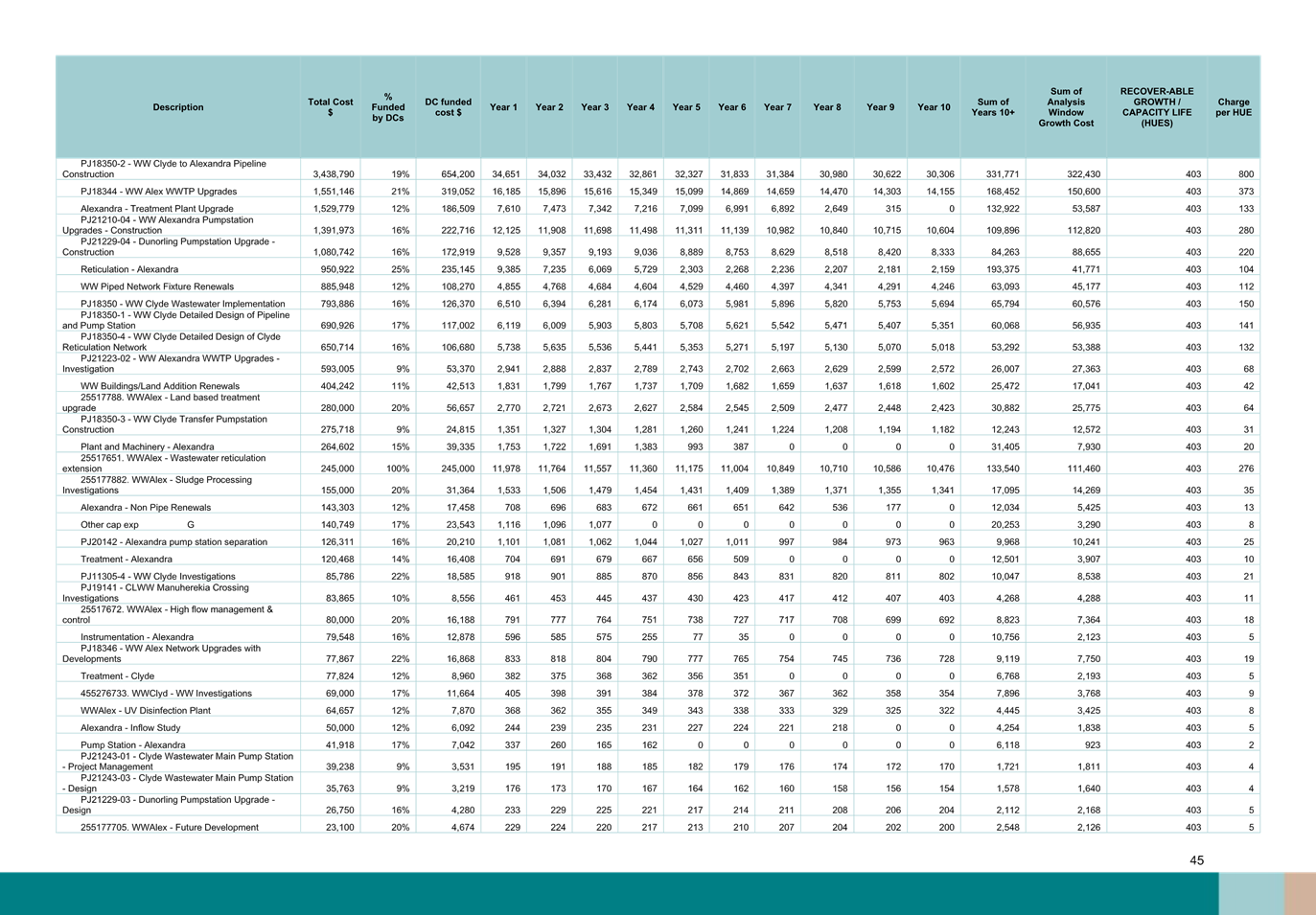The width and height of the screenshot is (1316, 915).
Task: Select WW Piped Network Fixture Renewals row
Action: 658,286
